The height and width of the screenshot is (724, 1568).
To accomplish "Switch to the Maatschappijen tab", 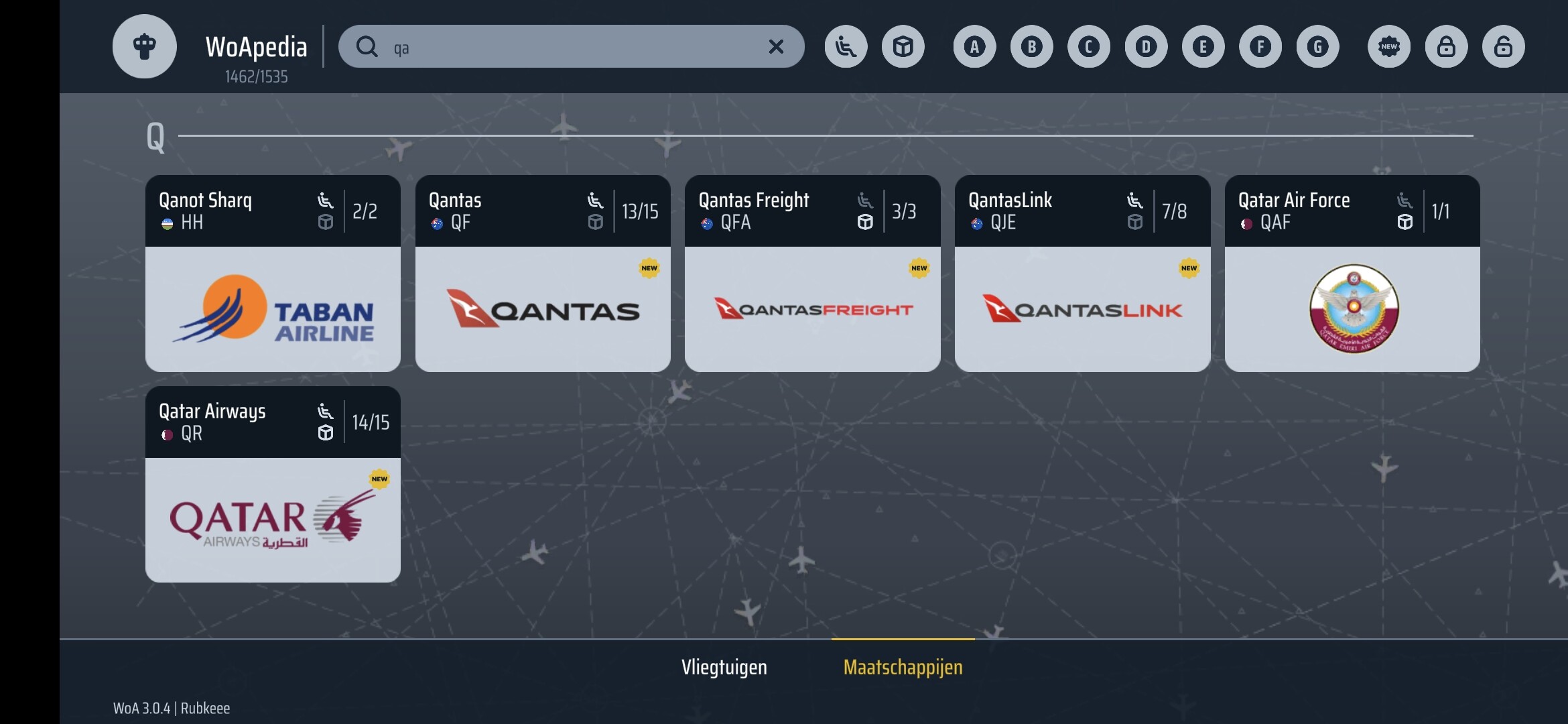I will tap(903, 667).
